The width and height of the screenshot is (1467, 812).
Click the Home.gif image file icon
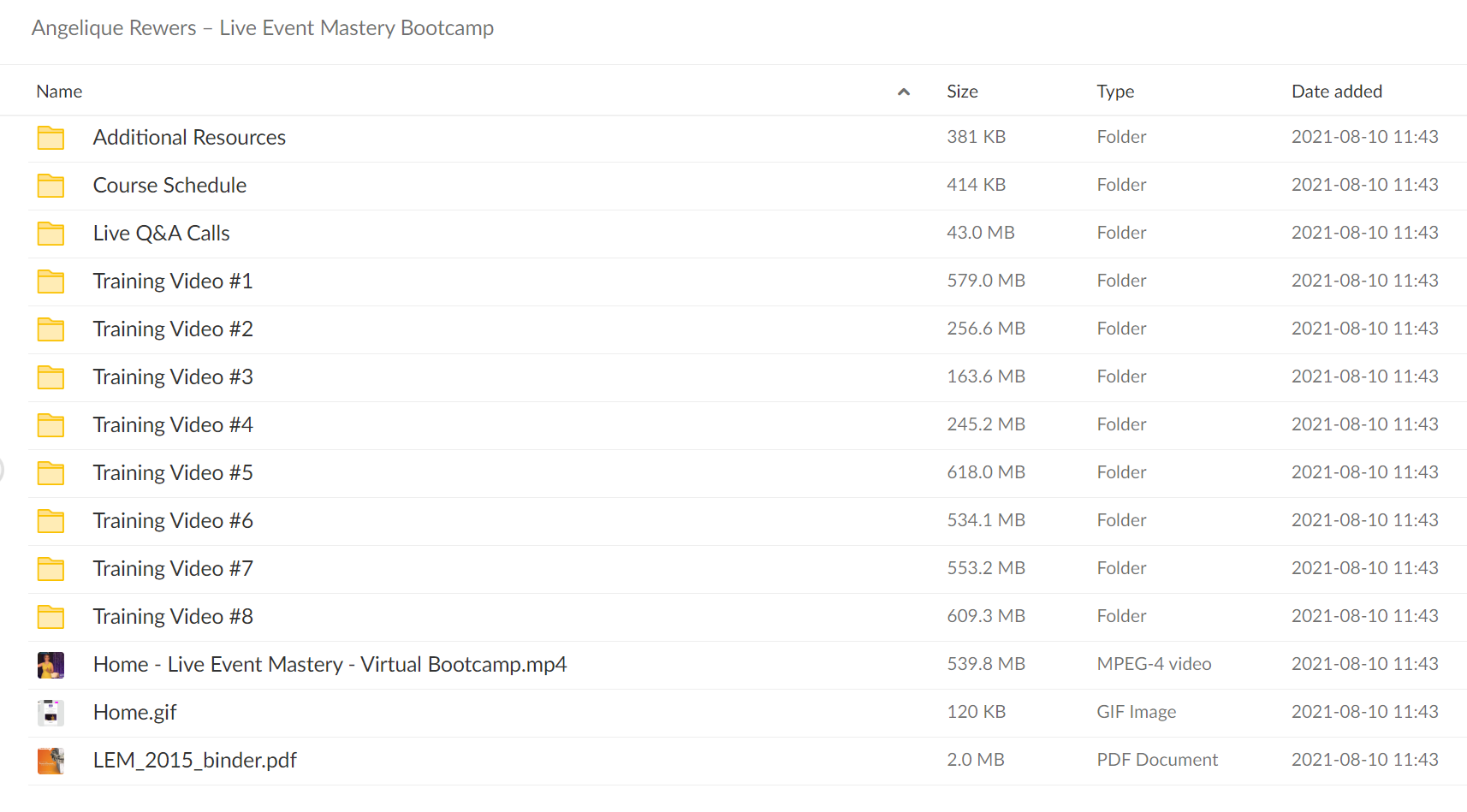[x=50, y=713]
